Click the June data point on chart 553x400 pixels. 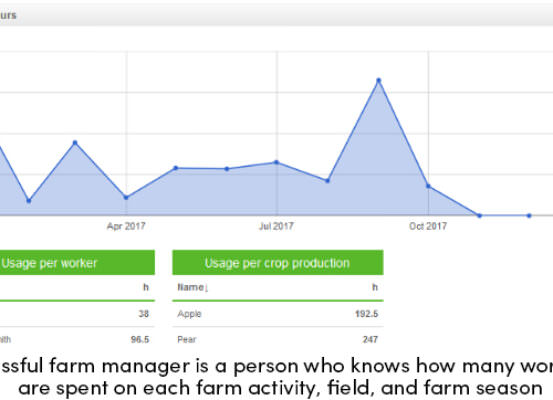point(227,169)
